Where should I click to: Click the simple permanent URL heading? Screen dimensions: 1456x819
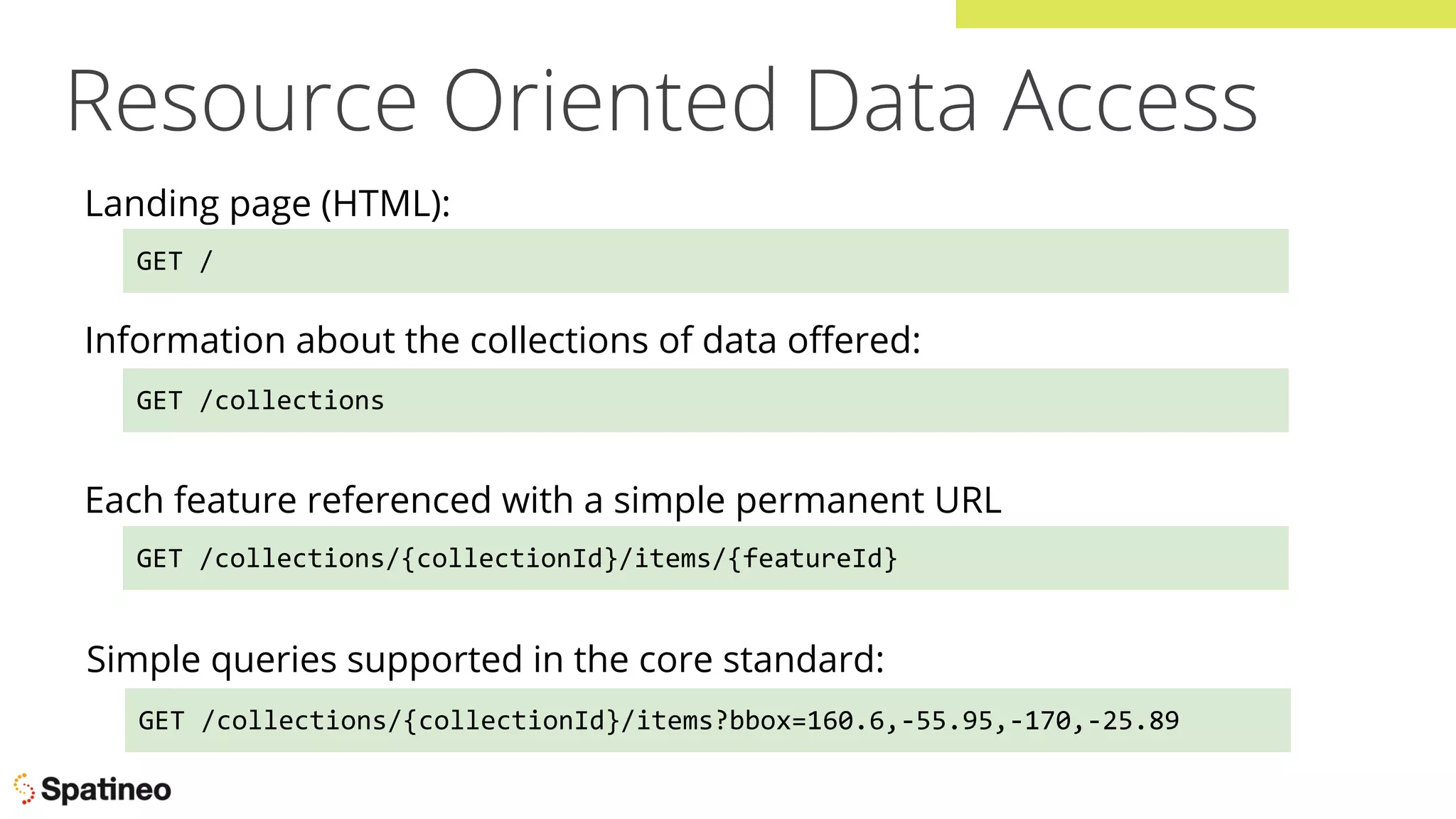click(543, 500)
